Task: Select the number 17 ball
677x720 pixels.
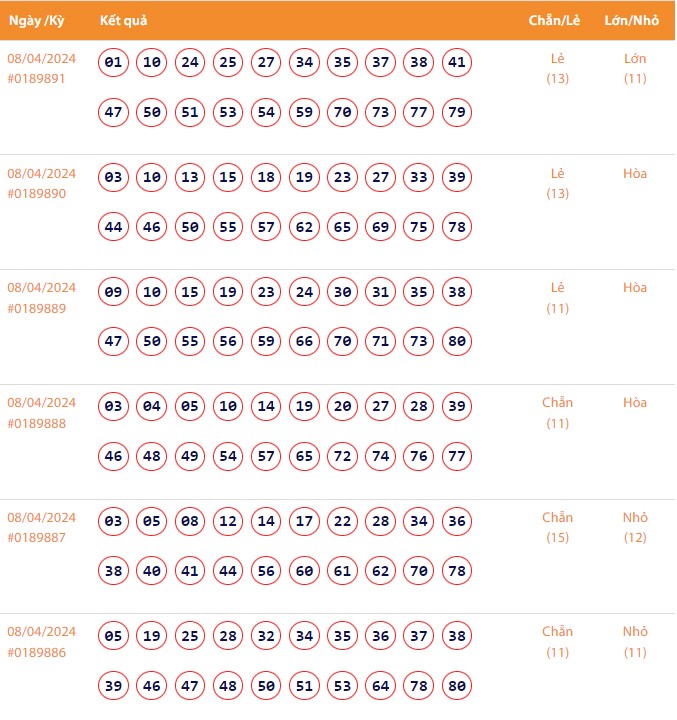Action: point(304,521)
